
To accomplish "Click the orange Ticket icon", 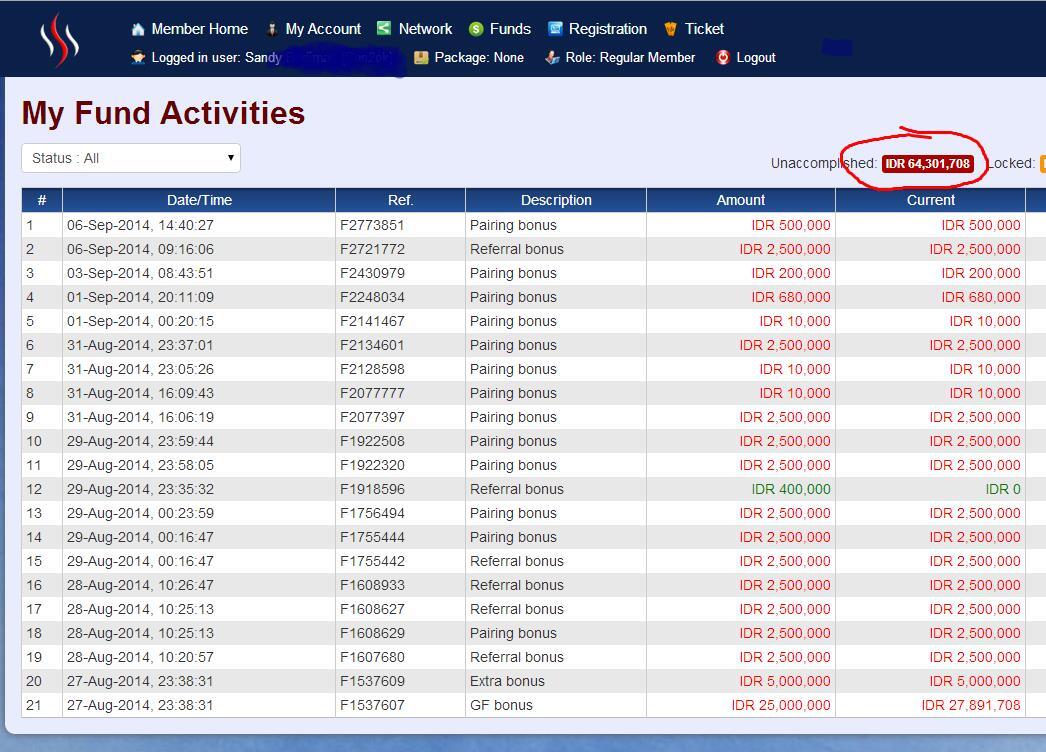I will click(670, 29).
